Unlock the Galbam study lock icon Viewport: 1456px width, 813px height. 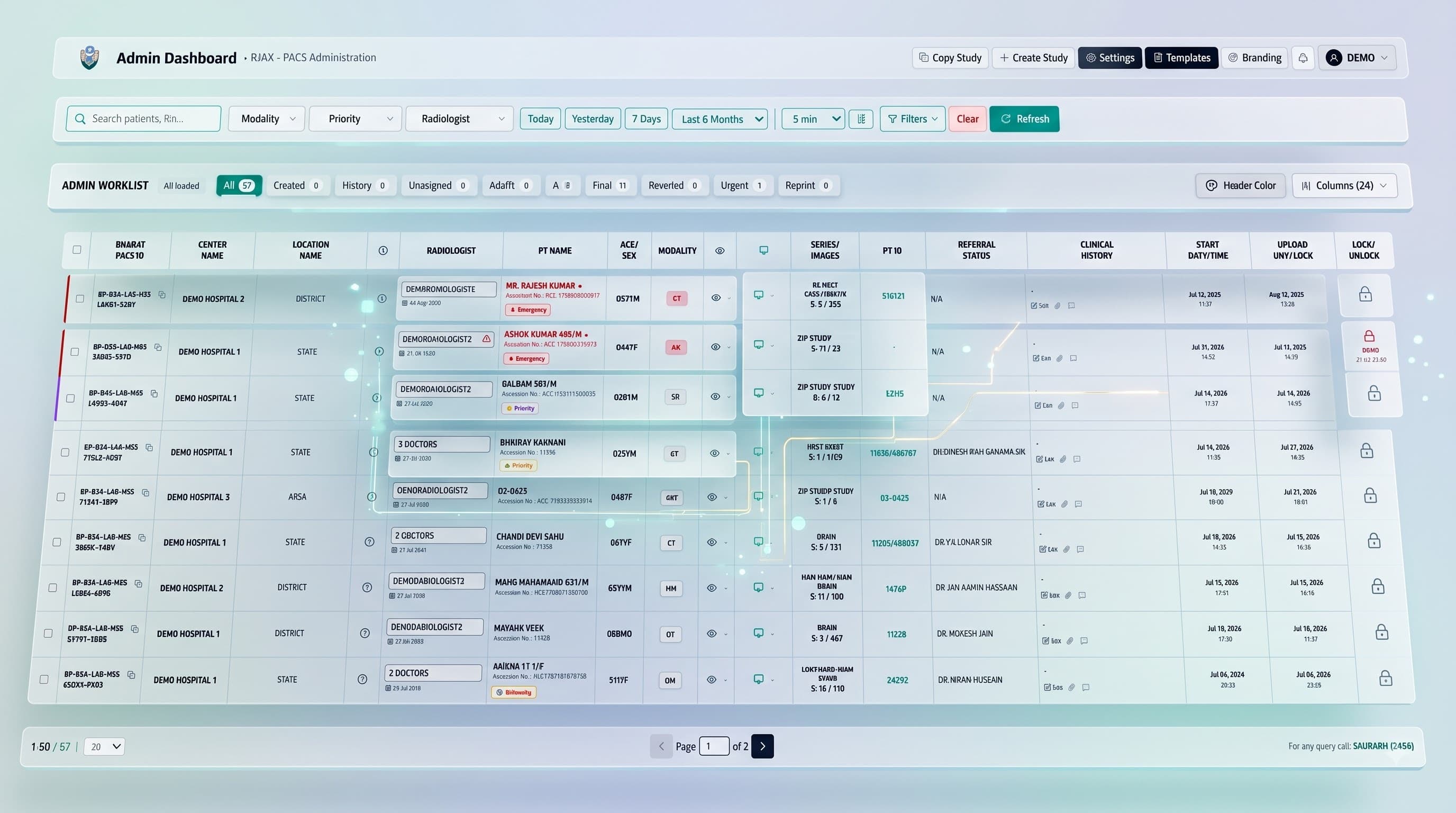click(1374, 393)
